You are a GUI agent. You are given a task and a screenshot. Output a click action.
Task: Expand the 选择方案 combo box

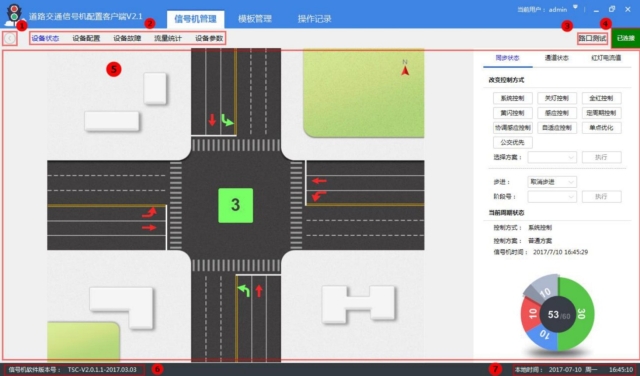[x=552, y=157]
